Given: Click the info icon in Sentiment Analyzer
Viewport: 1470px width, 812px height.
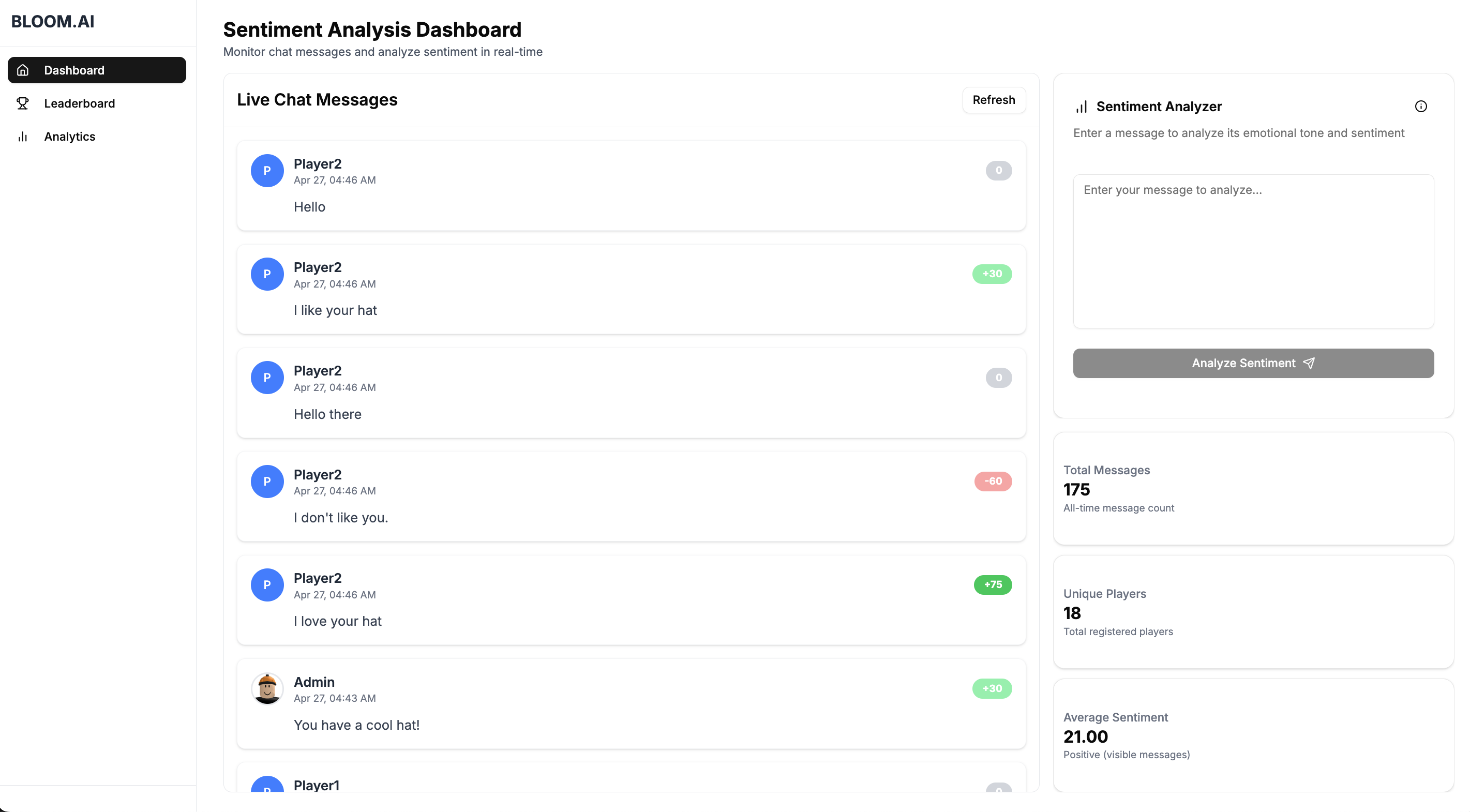Looking at the screenshot, I should 1420,106.
